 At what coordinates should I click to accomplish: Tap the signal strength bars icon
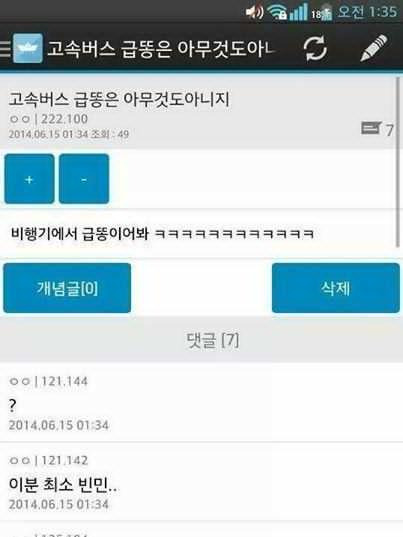coord(298,13)
